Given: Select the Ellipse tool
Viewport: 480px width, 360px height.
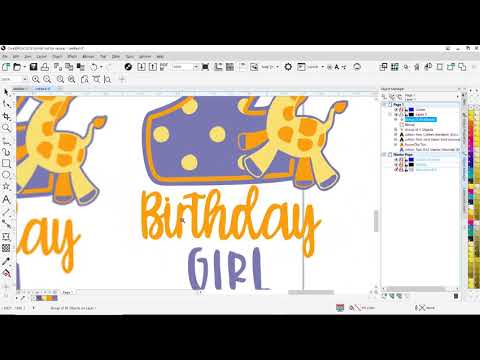Looking at the screenshot, I should click(x=6, y=175).
